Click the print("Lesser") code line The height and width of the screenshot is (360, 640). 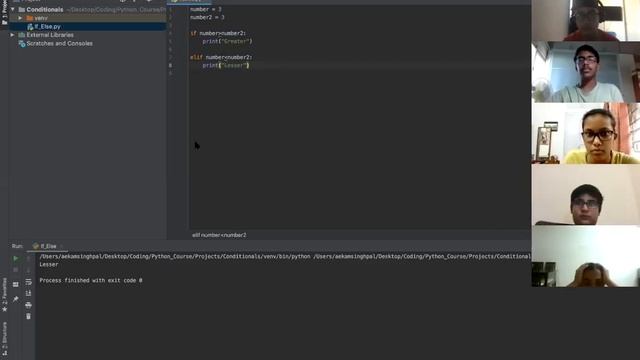[226, 65]
